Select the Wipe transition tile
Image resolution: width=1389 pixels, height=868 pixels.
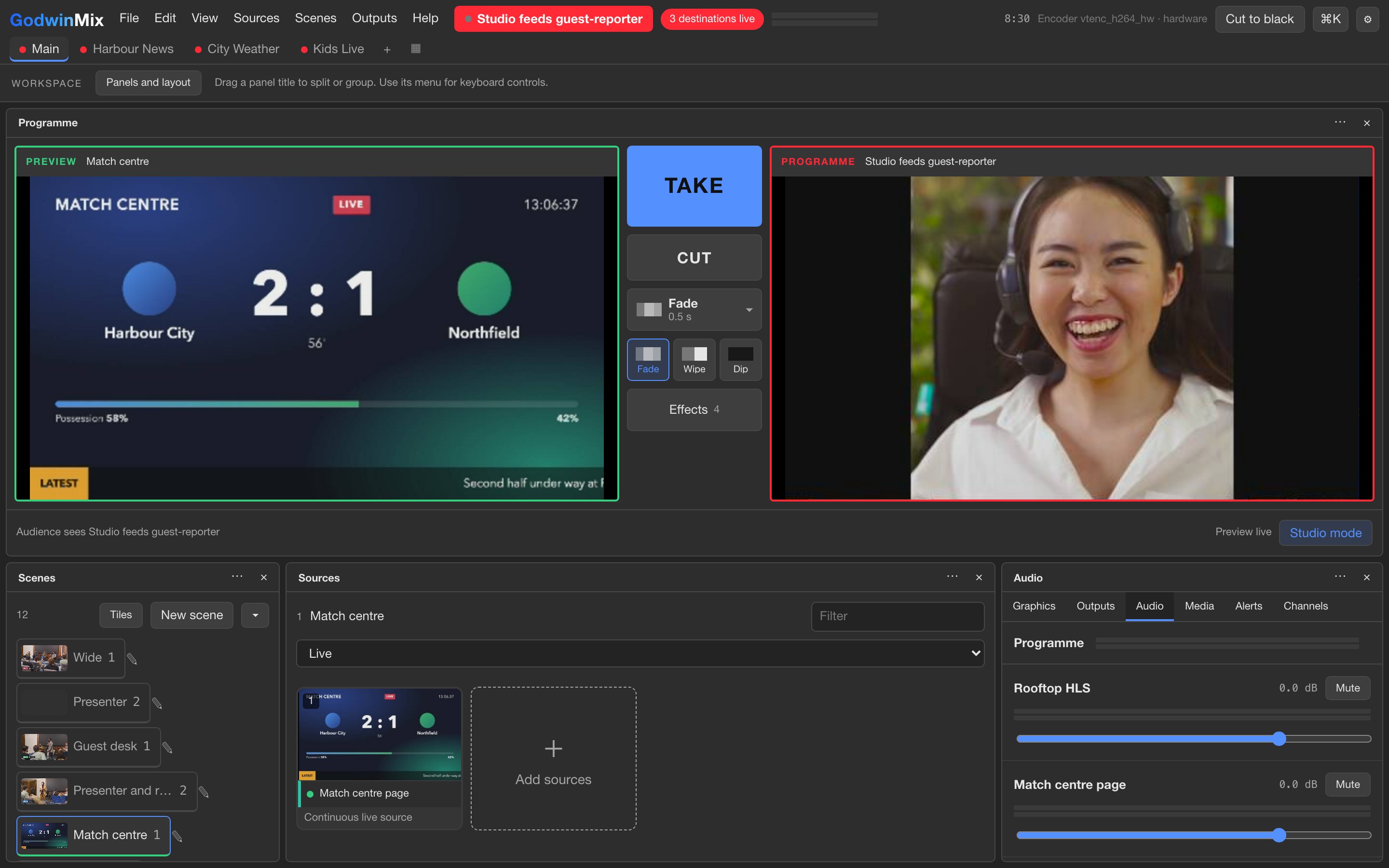(x=694, y=360)
